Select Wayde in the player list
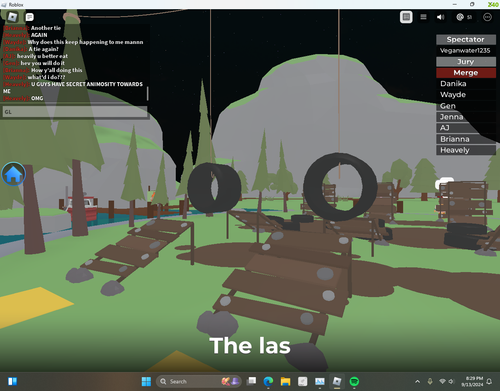The image size is (500, 391). [x=466, y=95]
